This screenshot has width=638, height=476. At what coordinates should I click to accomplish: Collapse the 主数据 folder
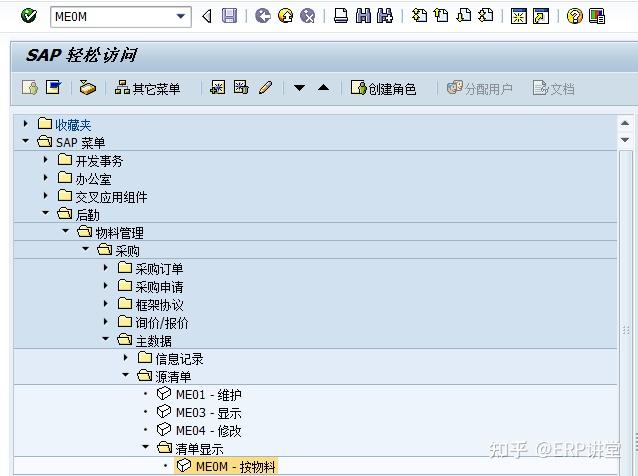(105, 338)
